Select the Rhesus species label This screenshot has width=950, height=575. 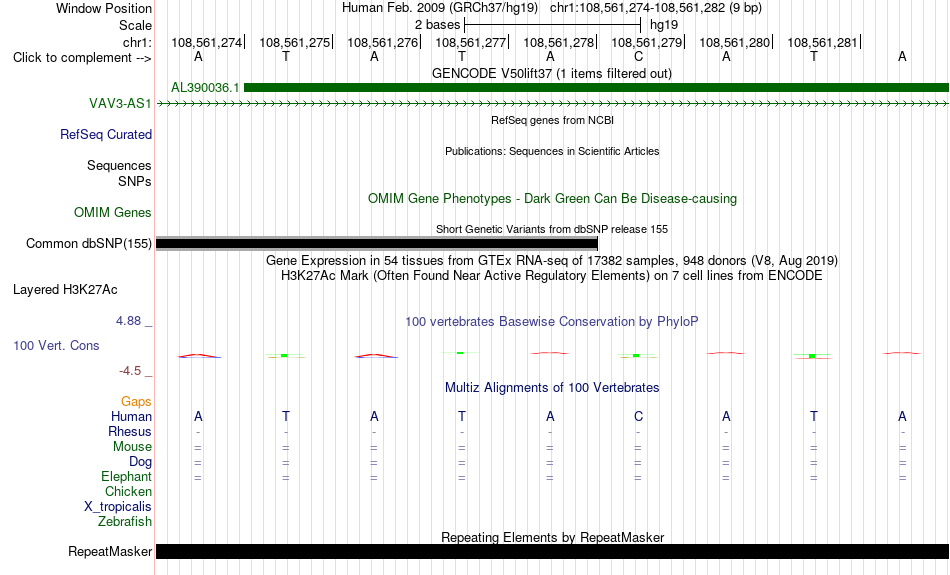tap(130, 431)
